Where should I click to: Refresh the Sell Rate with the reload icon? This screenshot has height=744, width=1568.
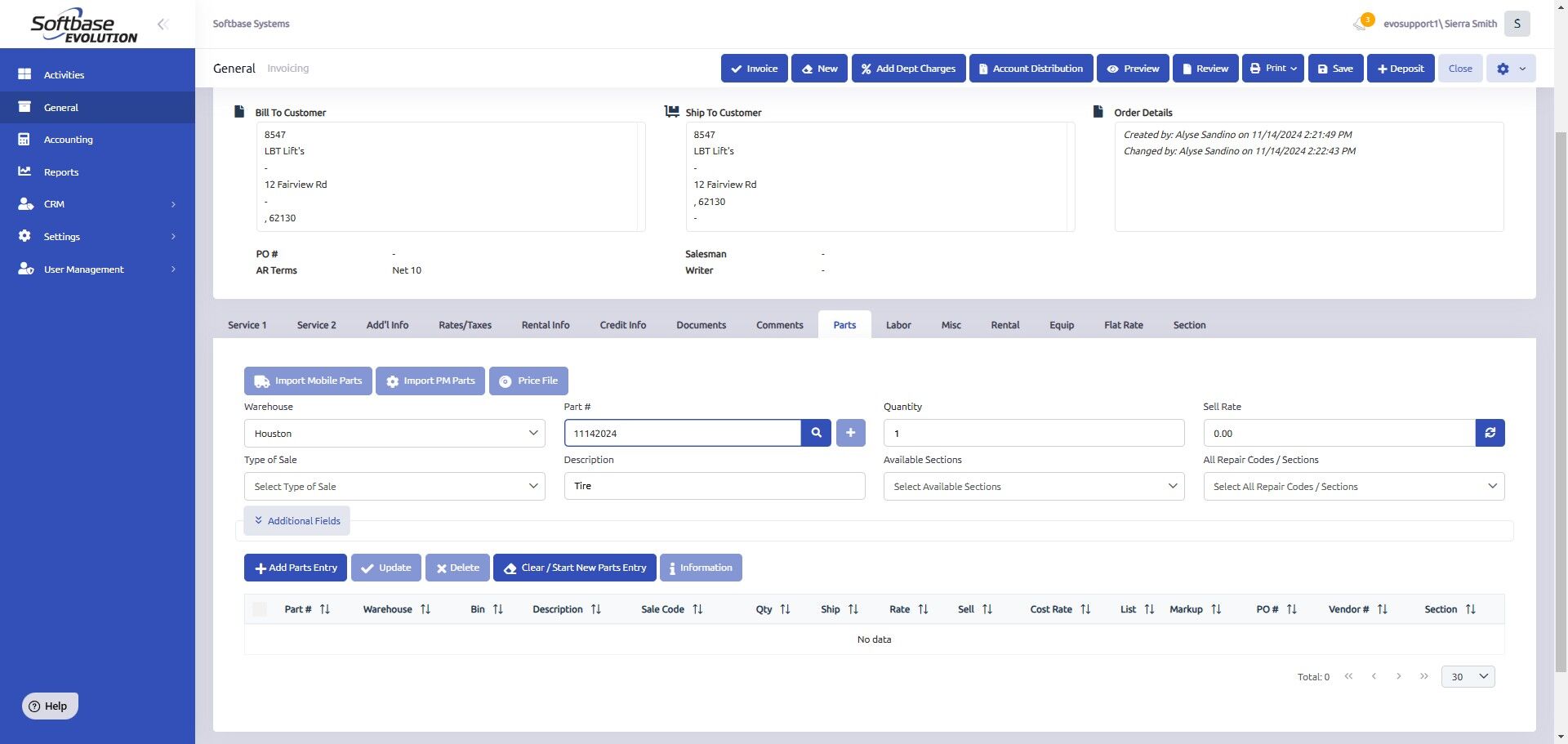(x=1490, y=433)
